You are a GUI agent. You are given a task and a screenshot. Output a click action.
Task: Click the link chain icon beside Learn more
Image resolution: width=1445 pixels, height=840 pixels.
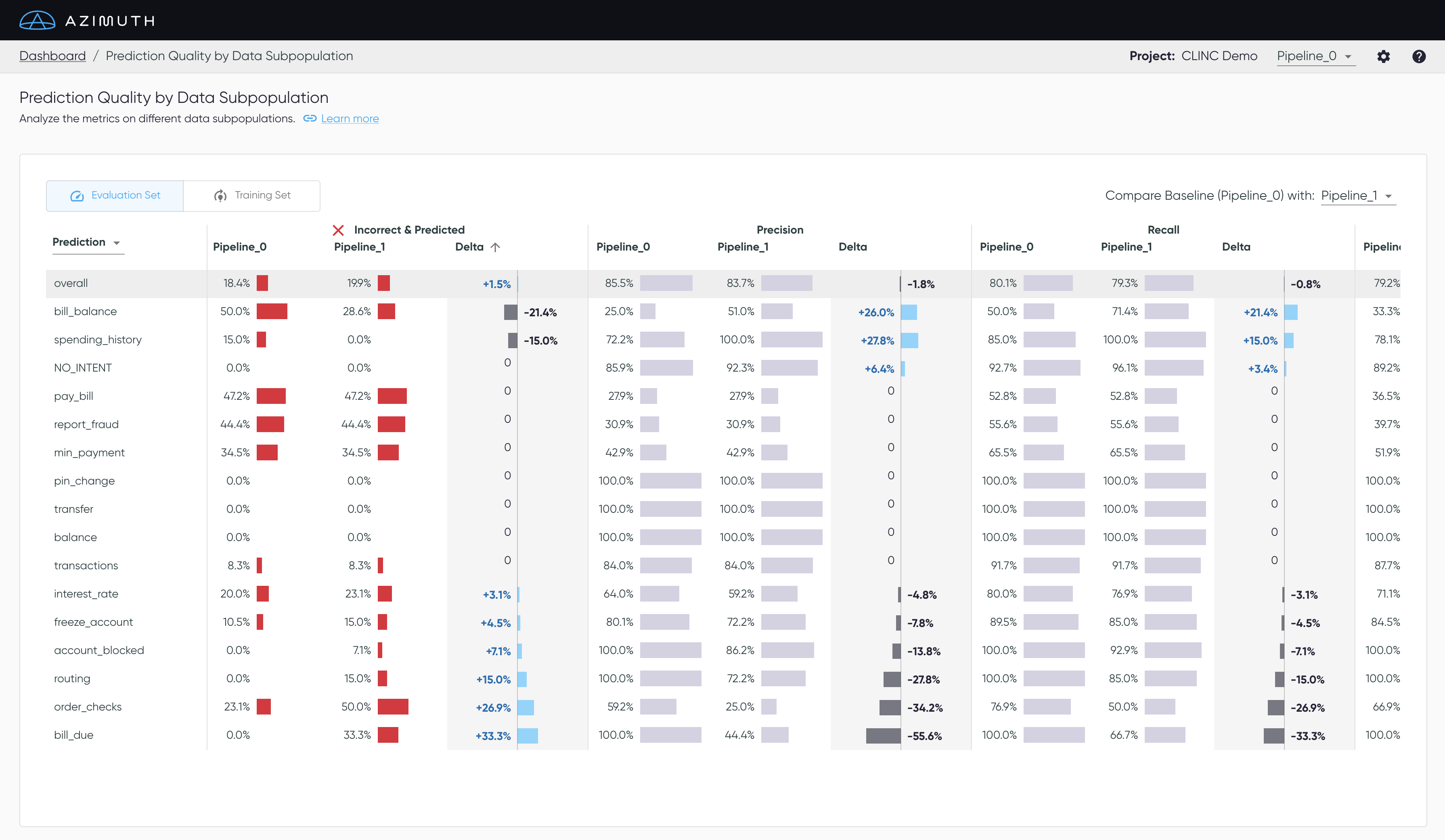tap(310, 118)
